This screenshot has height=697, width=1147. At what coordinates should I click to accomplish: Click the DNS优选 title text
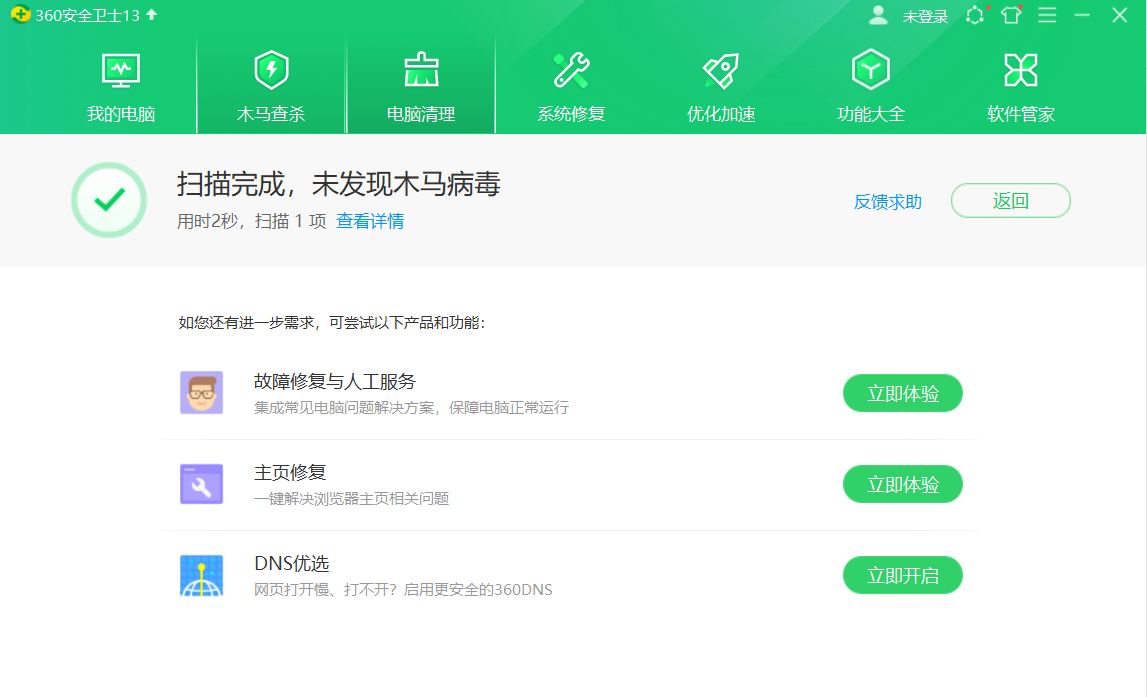(x=292, y=563)
